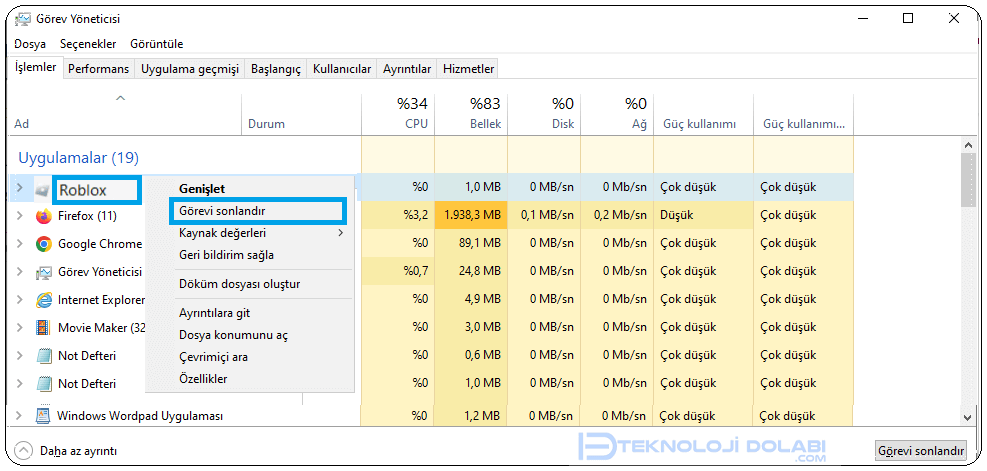Viewport: 987px width, 471px height.
Task: Click the Windows Wordpad Uygulaması icon
Action: pos(43,416)
